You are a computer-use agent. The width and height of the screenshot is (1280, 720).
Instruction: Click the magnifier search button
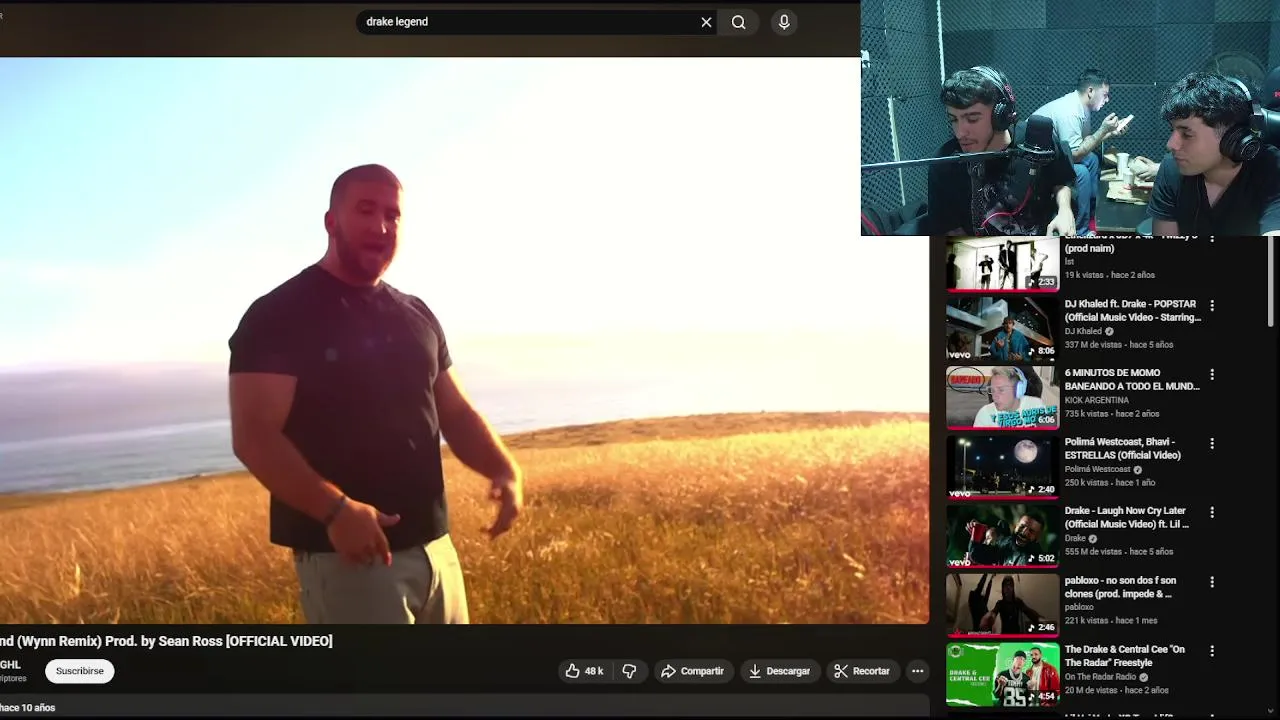(x=738, y=22)
